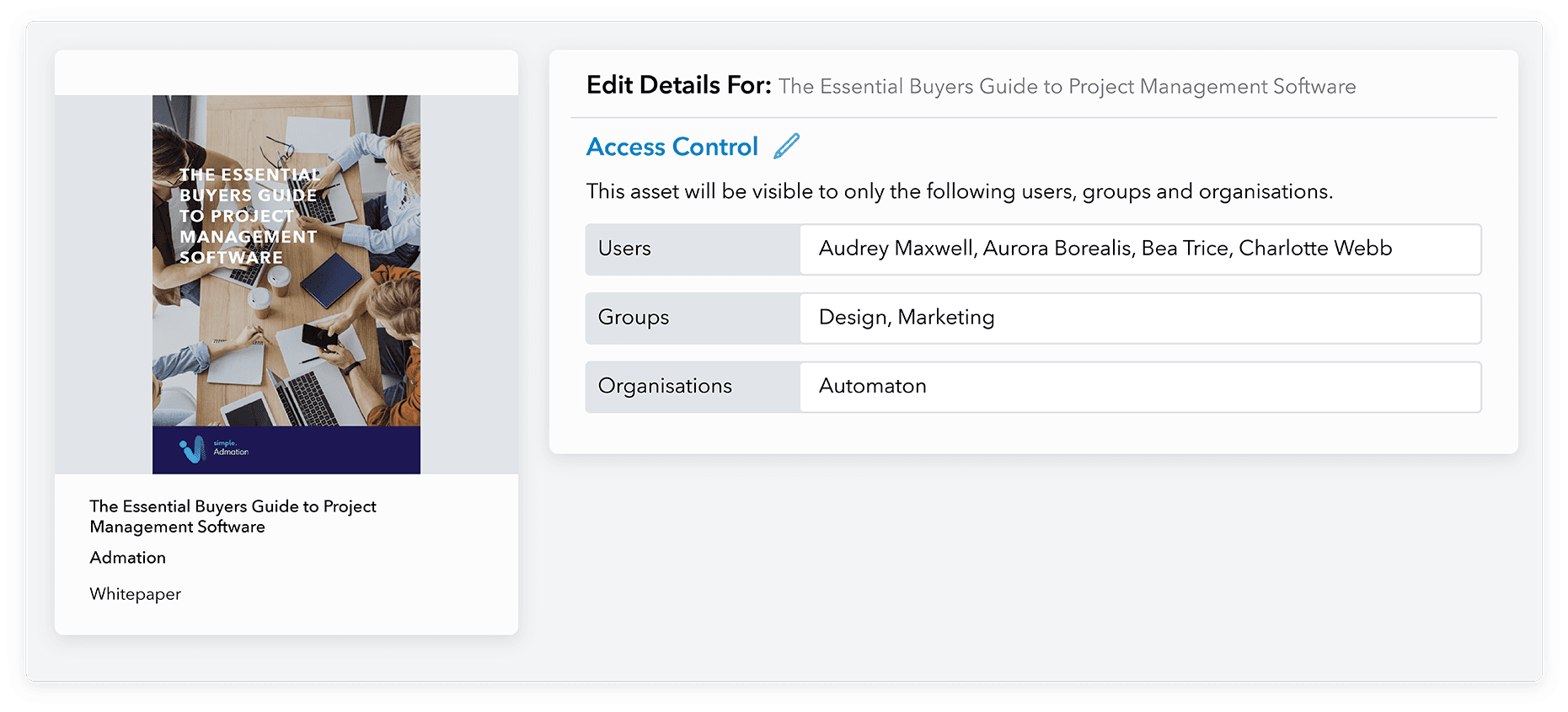Click the Organisations input showing Automaton
The height and width of the screenshot is (712, 1568).
[1139, 387]
